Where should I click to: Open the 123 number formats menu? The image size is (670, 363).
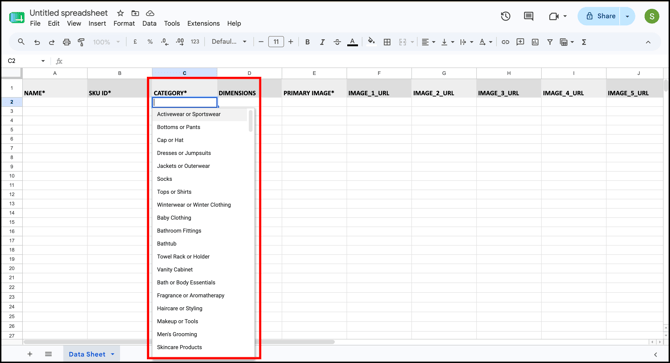[195, 42]
